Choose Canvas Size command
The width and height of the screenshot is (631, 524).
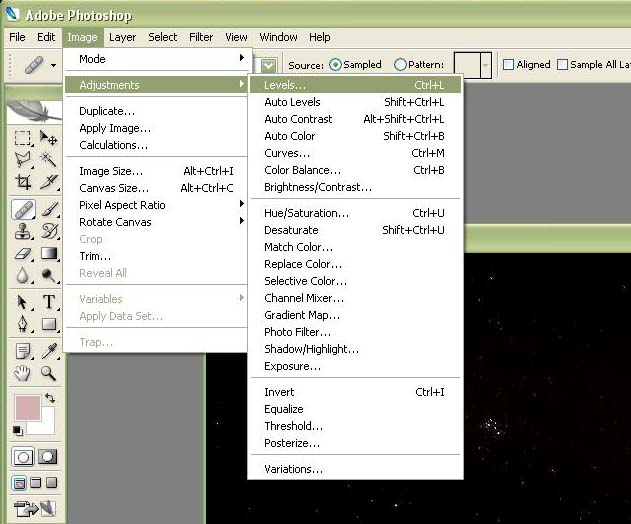point(155,188)
